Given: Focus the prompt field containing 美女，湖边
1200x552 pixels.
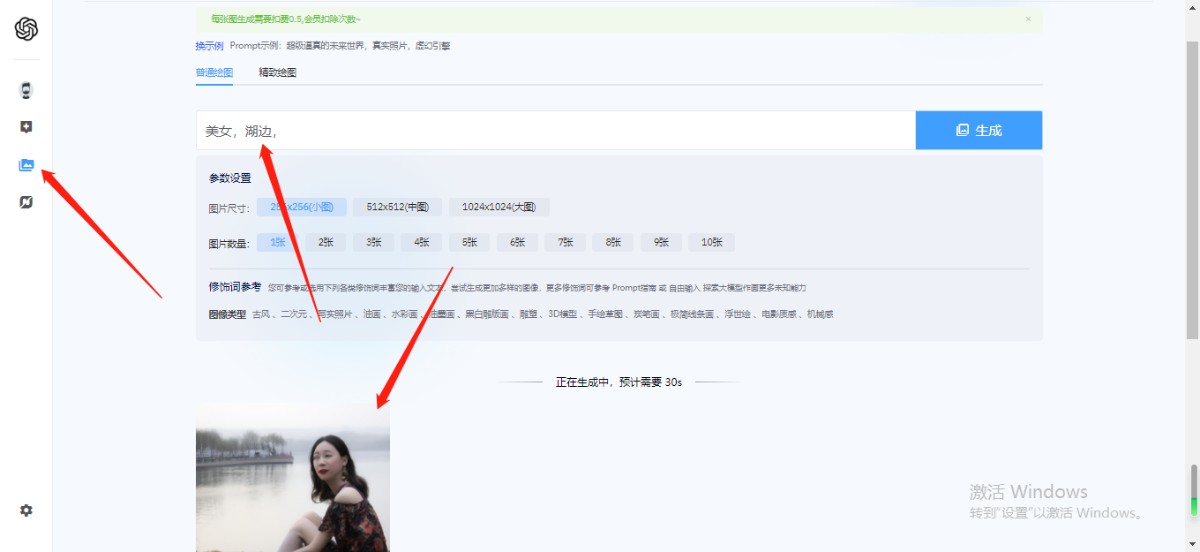Looking at the screenshot, I should [x=556, y=130].
